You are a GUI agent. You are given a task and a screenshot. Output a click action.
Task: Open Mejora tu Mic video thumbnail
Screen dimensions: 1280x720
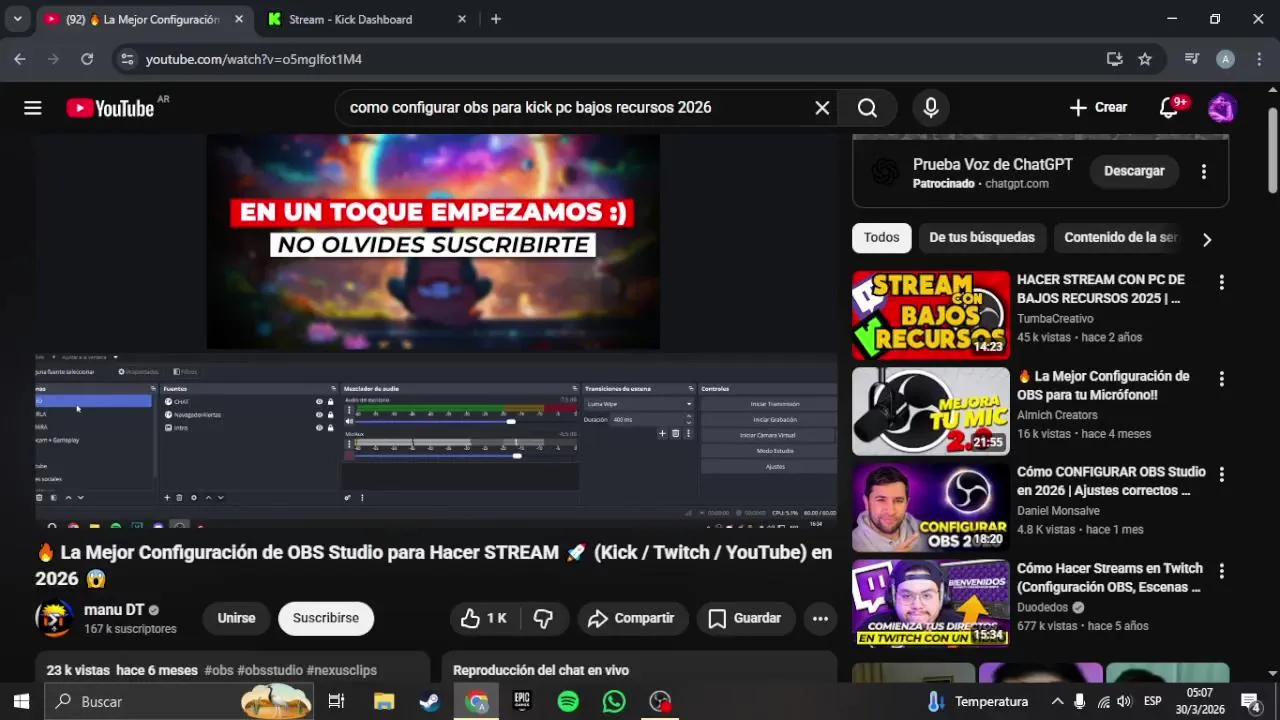point(931,412)
